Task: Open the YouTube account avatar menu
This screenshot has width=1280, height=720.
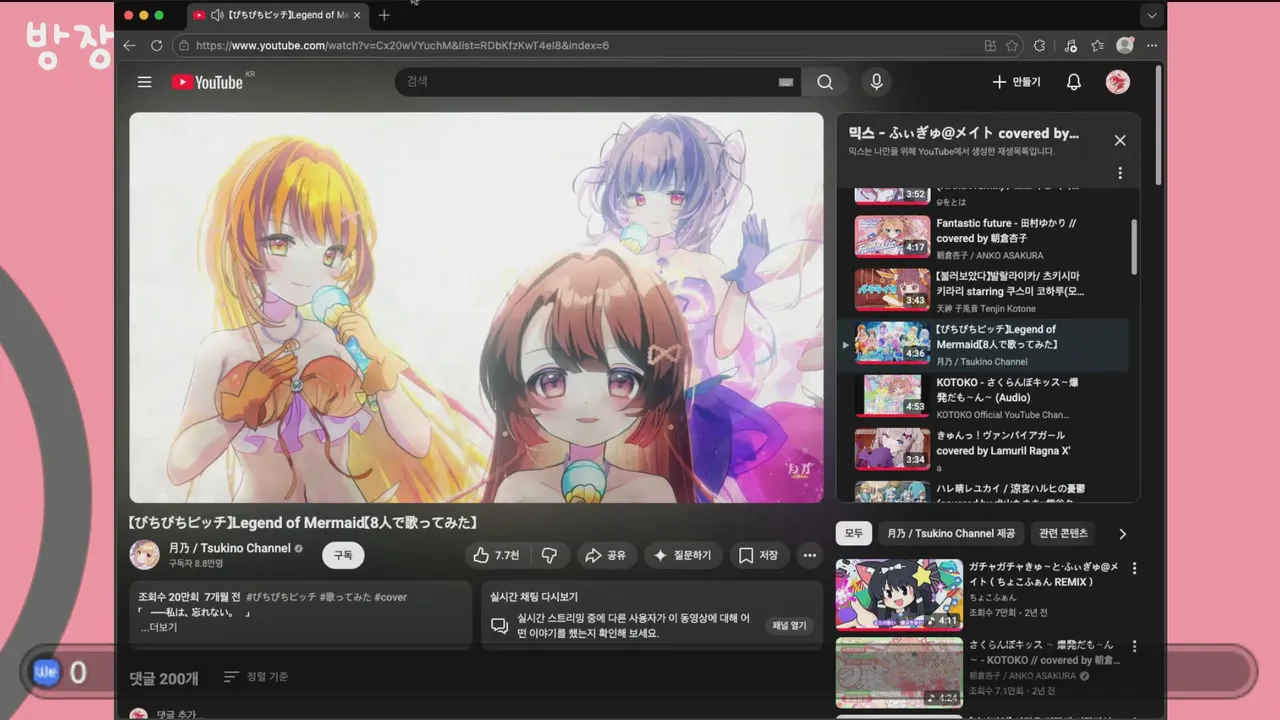Action: (1118, 82)
